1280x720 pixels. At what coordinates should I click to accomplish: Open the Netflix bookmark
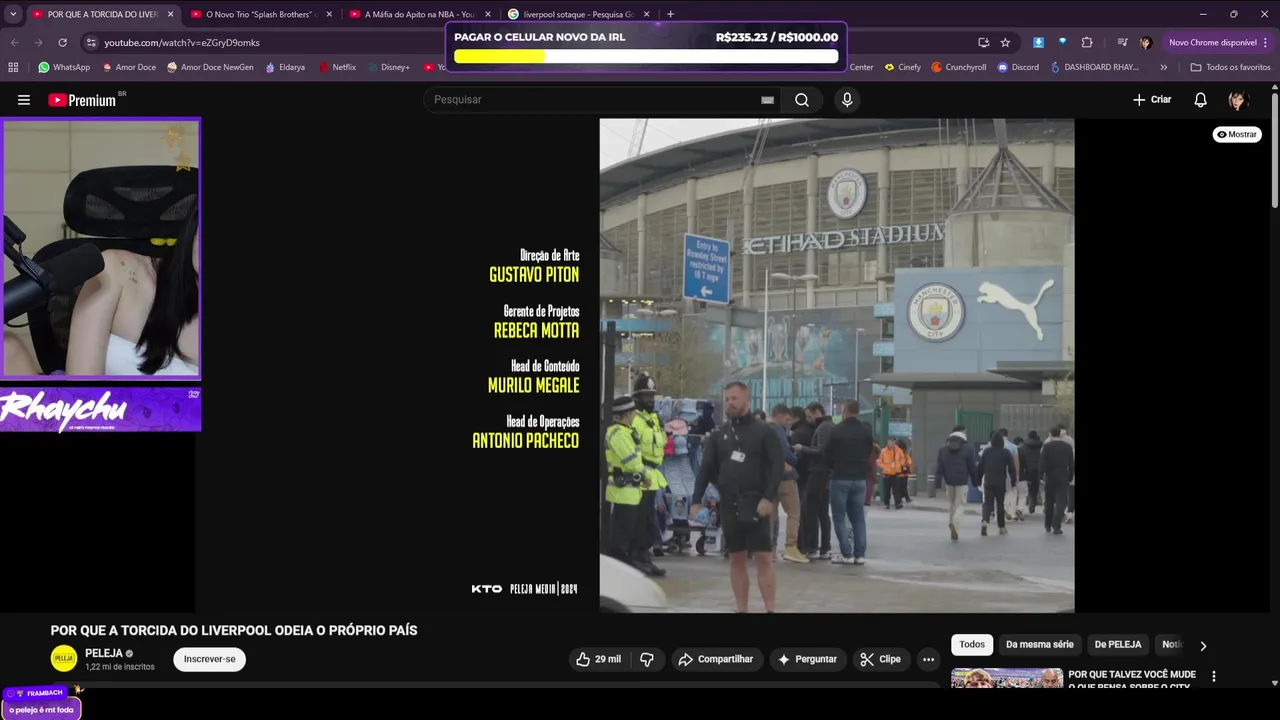(x=337, y=67)
